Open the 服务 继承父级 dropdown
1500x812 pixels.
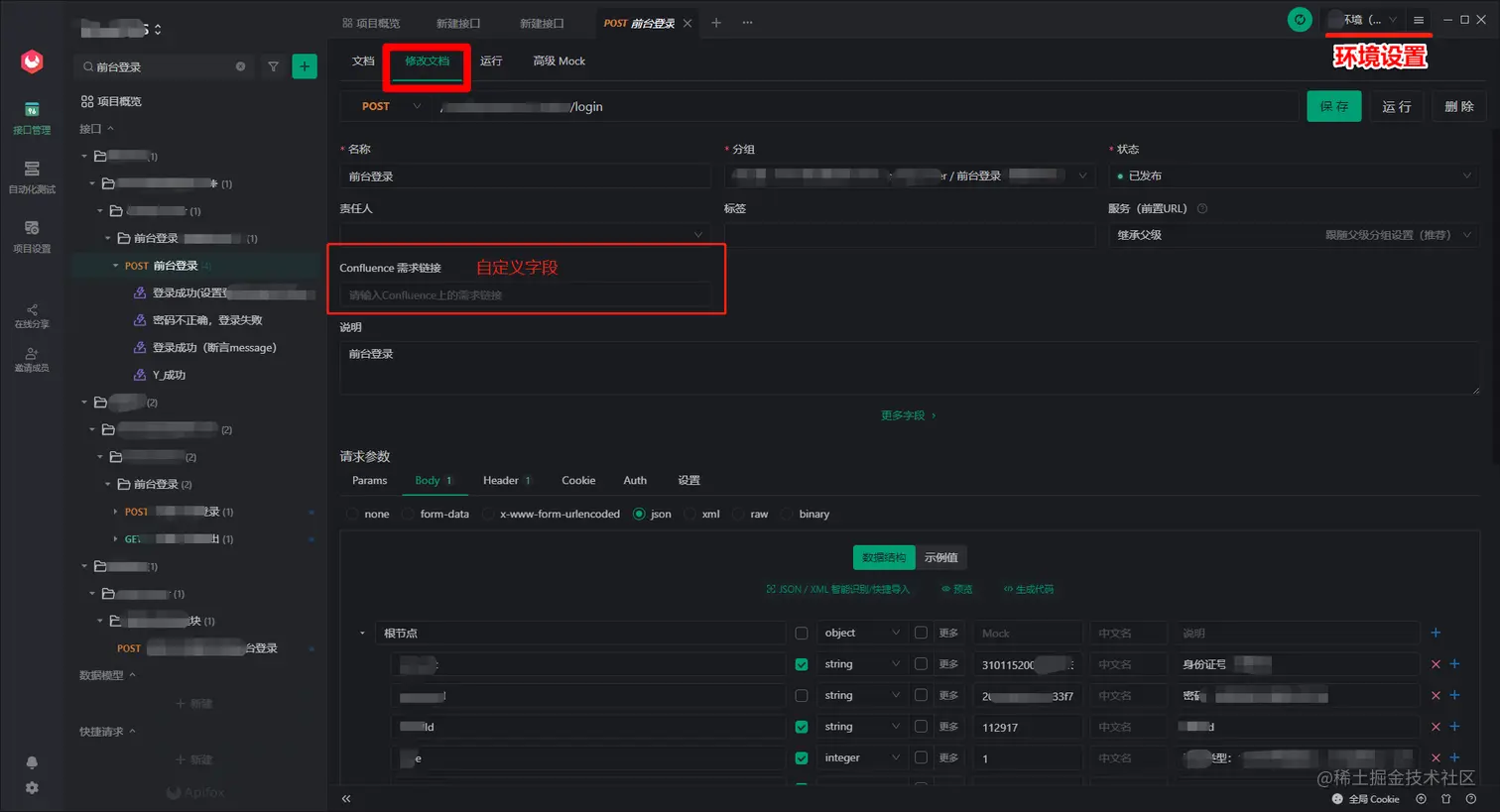[1294, 235]
